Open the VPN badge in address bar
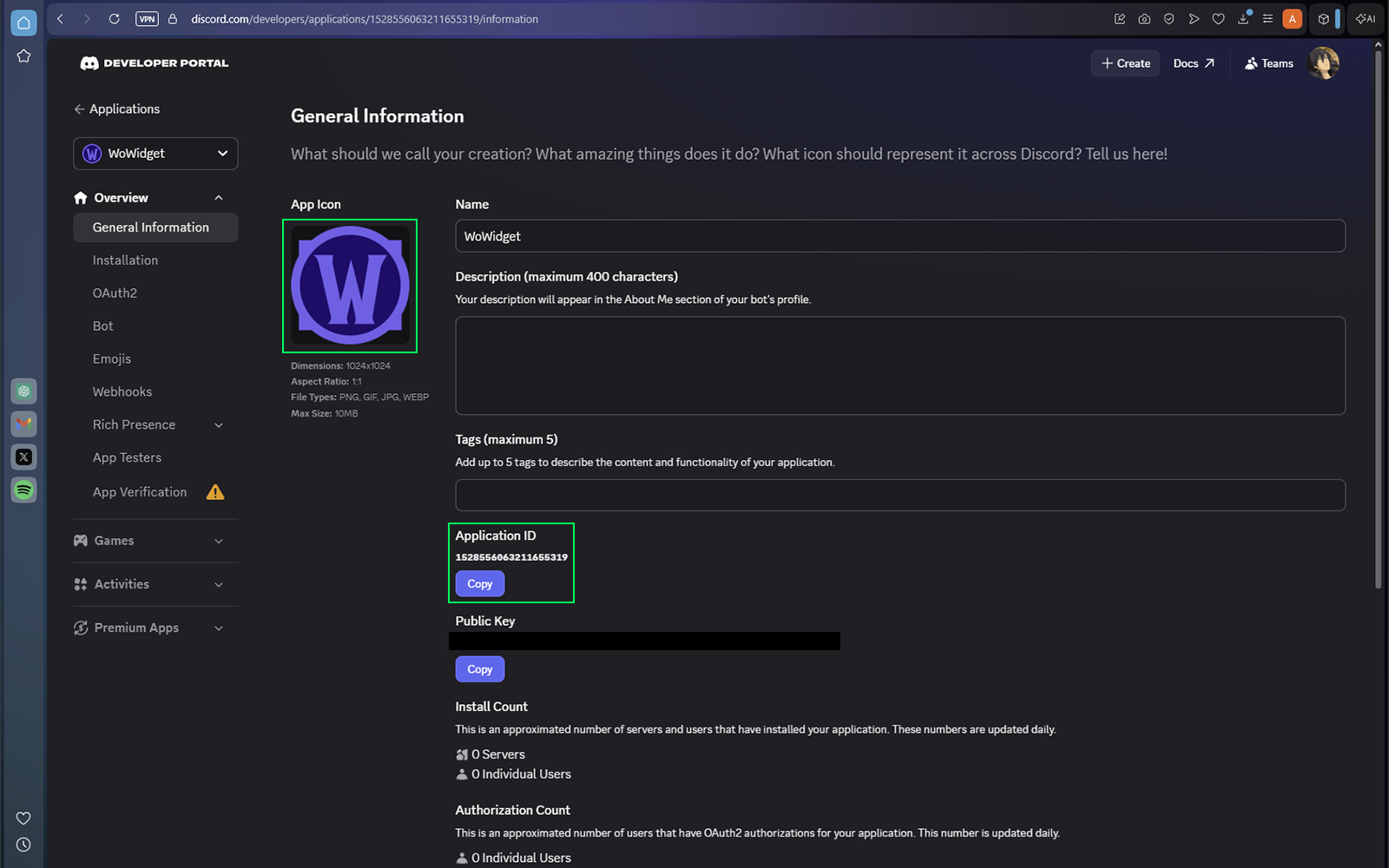 pos(147,19)
